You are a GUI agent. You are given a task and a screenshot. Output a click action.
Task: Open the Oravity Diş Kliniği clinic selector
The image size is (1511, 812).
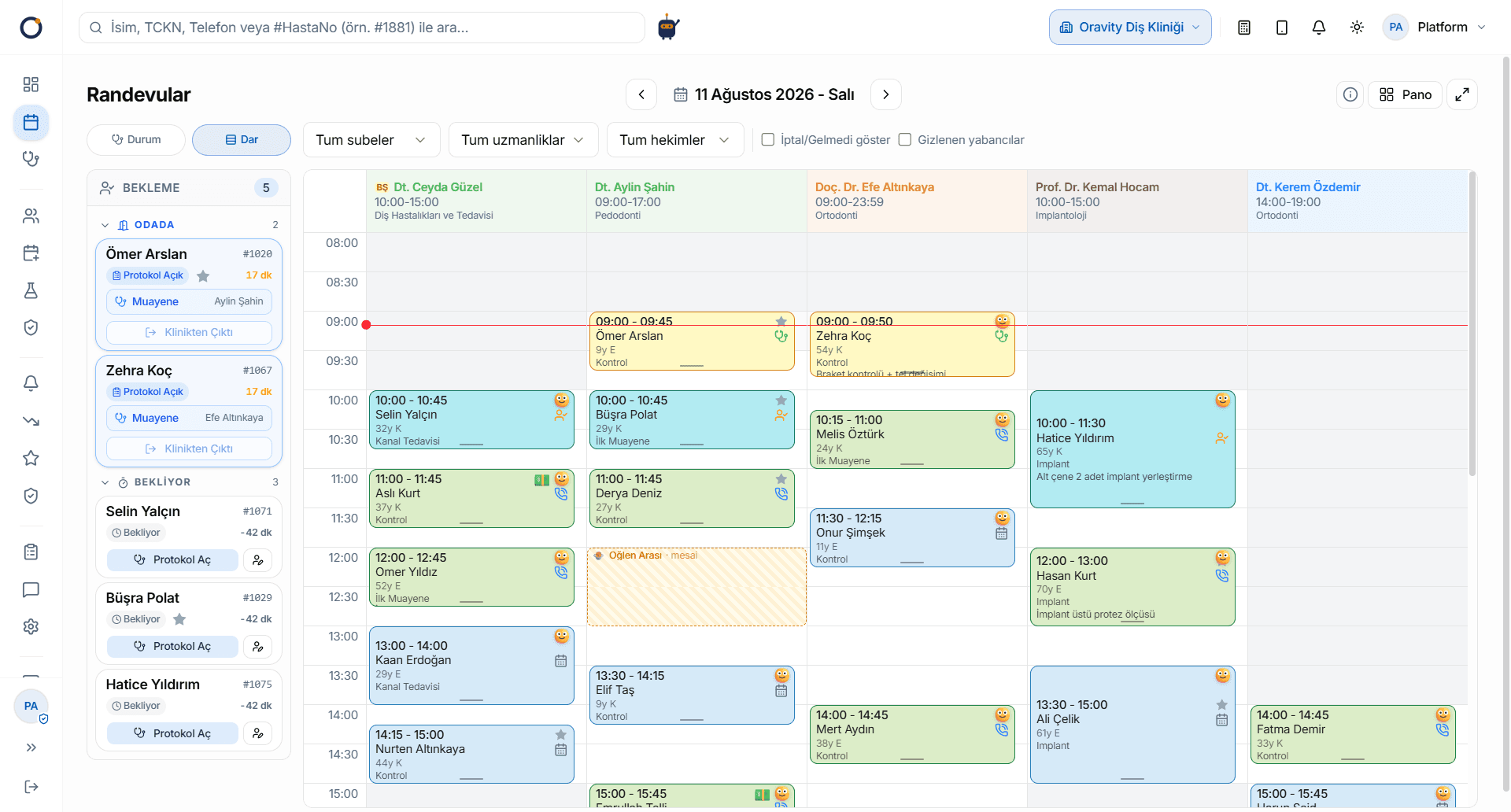[x=1130, y=28]
